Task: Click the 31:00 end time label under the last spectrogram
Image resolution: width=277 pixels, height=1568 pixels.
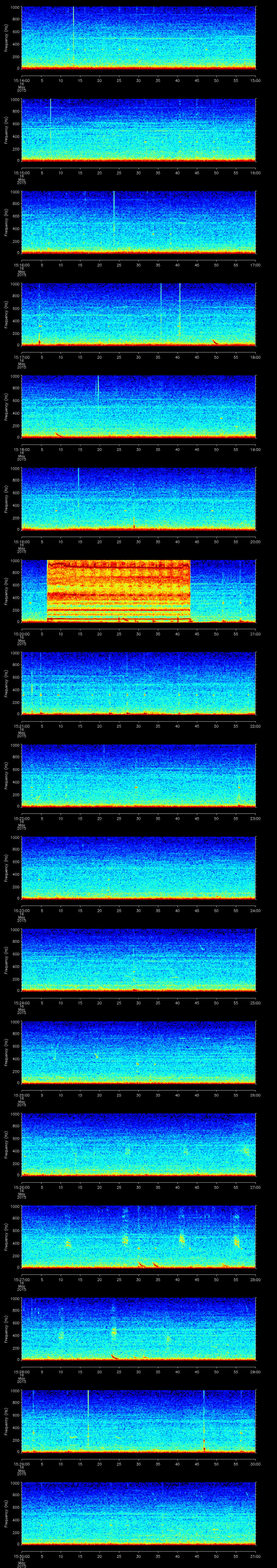Action: click(x=255, y=1556)
